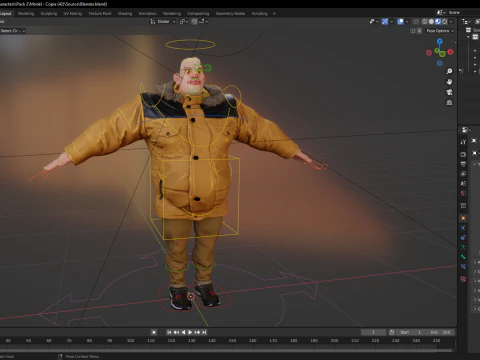This screenshot has height=360, width=480.
Task: Open the pivot point dropdown
Action: click(x=184, y=22)
